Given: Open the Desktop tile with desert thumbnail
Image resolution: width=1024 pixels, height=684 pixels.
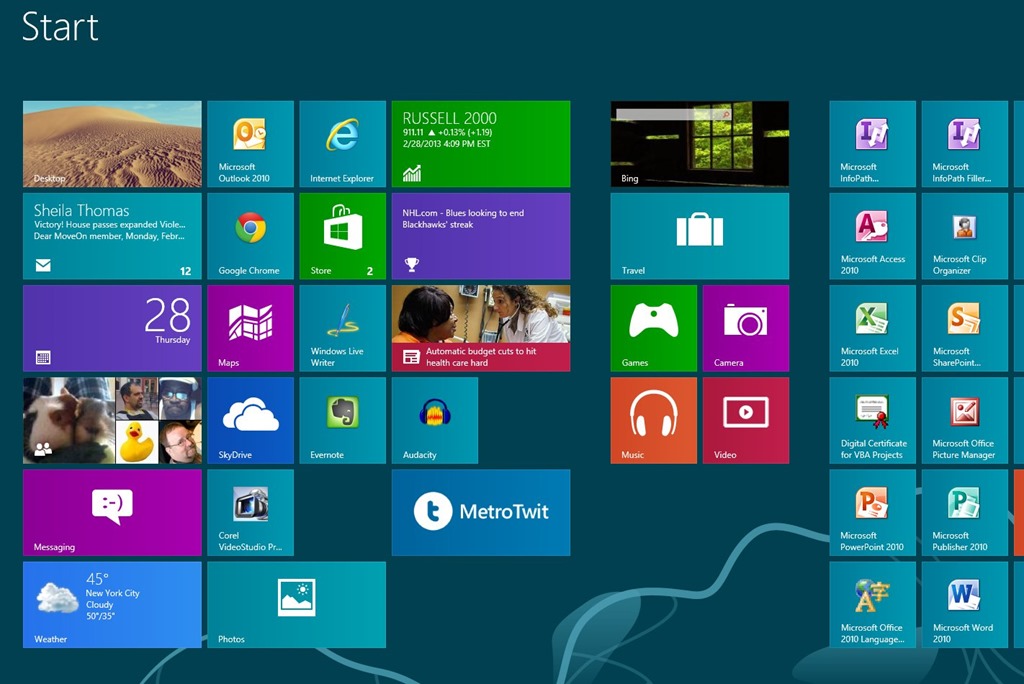Looking at the screenshot, I should [112, 143].
